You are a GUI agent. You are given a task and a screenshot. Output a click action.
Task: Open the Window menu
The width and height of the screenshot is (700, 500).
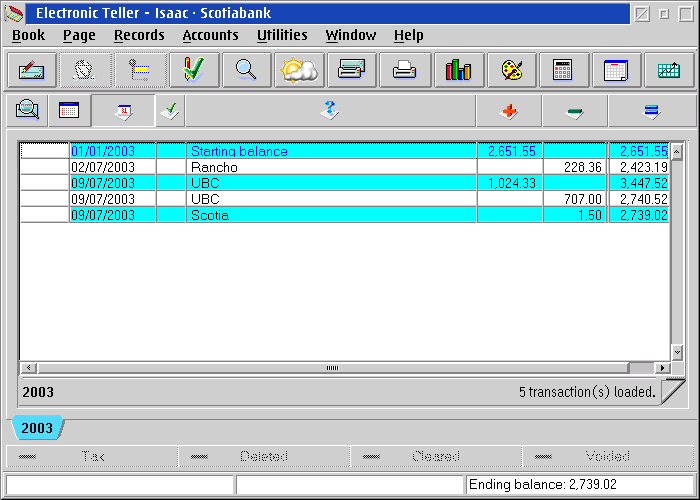tap(350, 35)
